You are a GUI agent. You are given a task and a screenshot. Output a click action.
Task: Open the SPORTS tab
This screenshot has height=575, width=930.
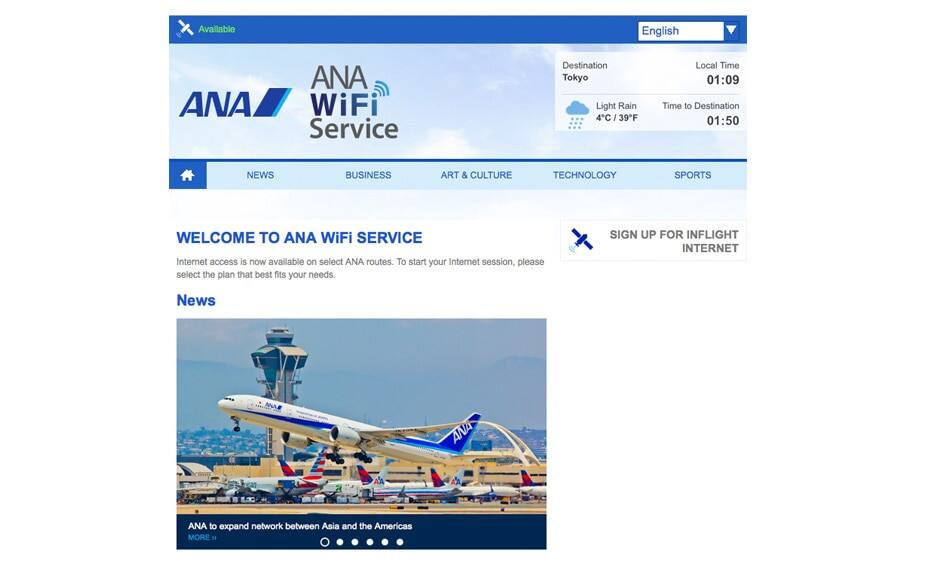pyautogui.click(x=692, y=175)
